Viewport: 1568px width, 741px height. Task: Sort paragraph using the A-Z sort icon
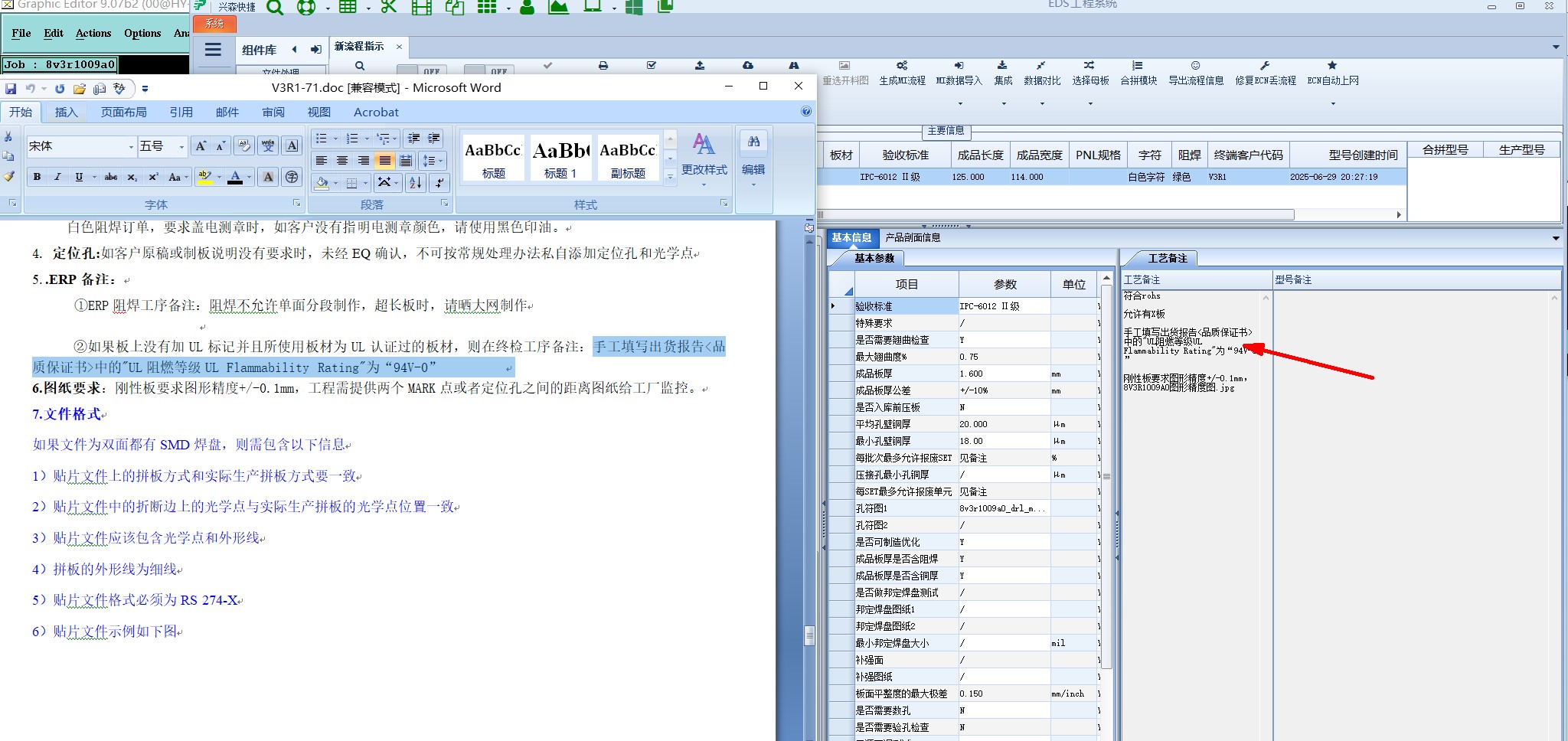click(x=415, y=182)
